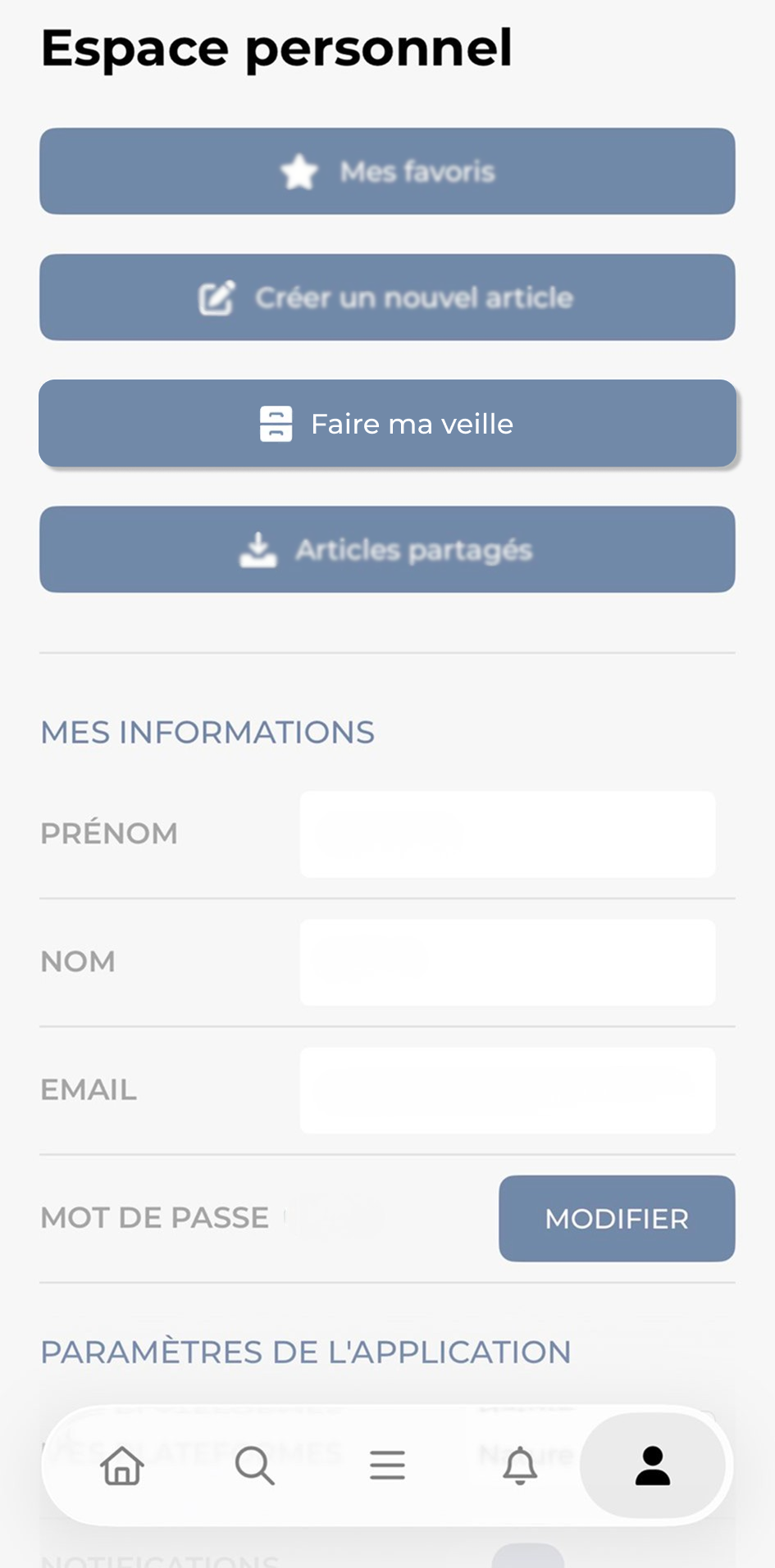Select the Email input field

[x=508, y=1090]
